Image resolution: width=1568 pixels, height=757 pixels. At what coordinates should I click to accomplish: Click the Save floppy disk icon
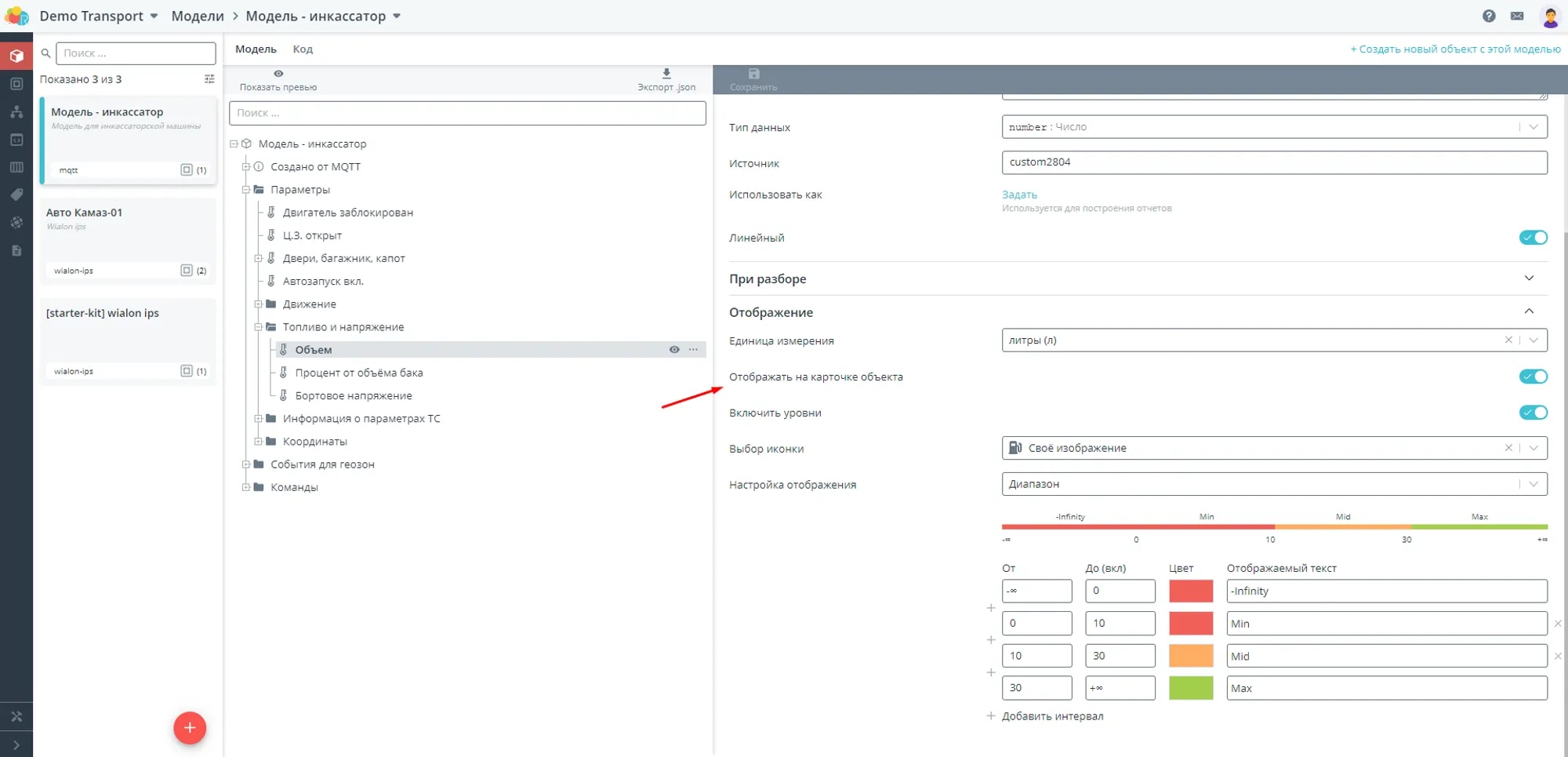tap(753, 74)
